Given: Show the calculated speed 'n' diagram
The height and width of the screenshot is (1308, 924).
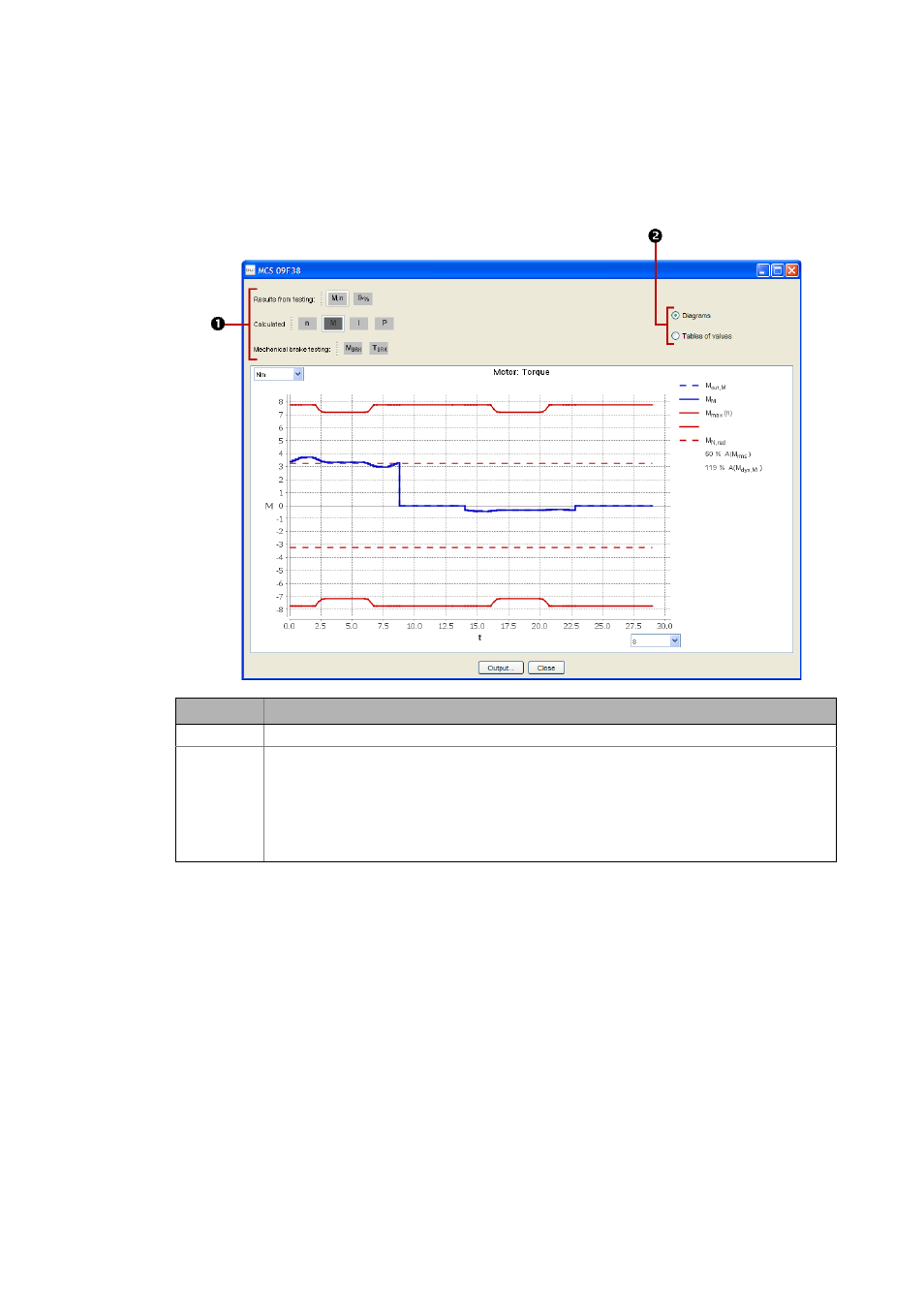Looking at the screenshot, I should click(307, 324).
